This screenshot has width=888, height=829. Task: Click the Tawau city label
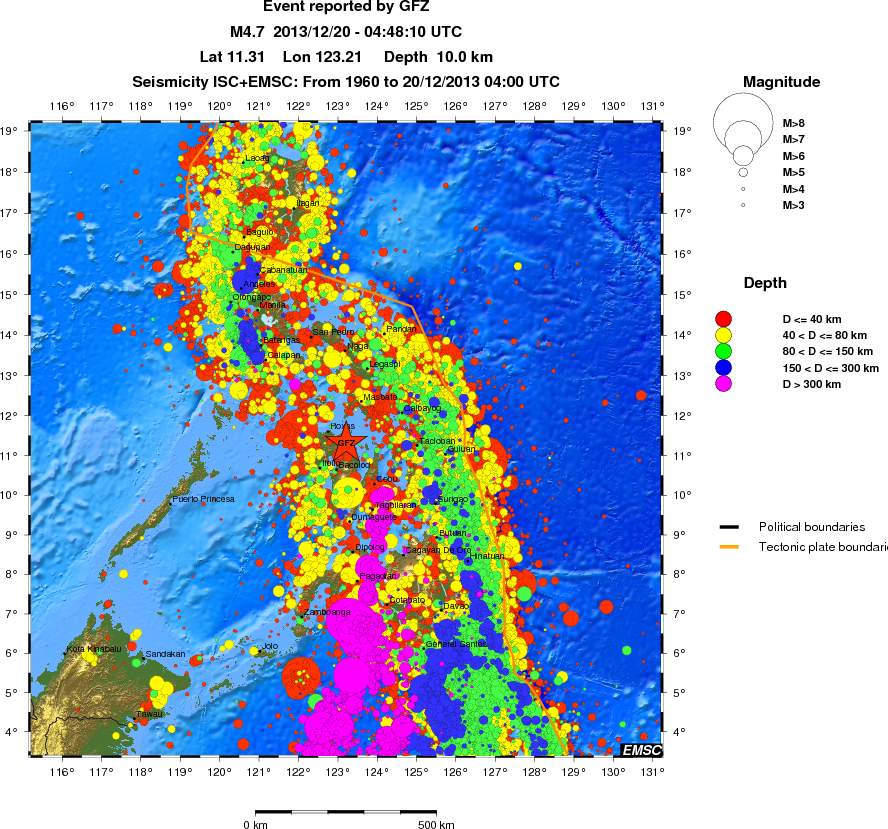pyautogui.click(x=150, y=714)
